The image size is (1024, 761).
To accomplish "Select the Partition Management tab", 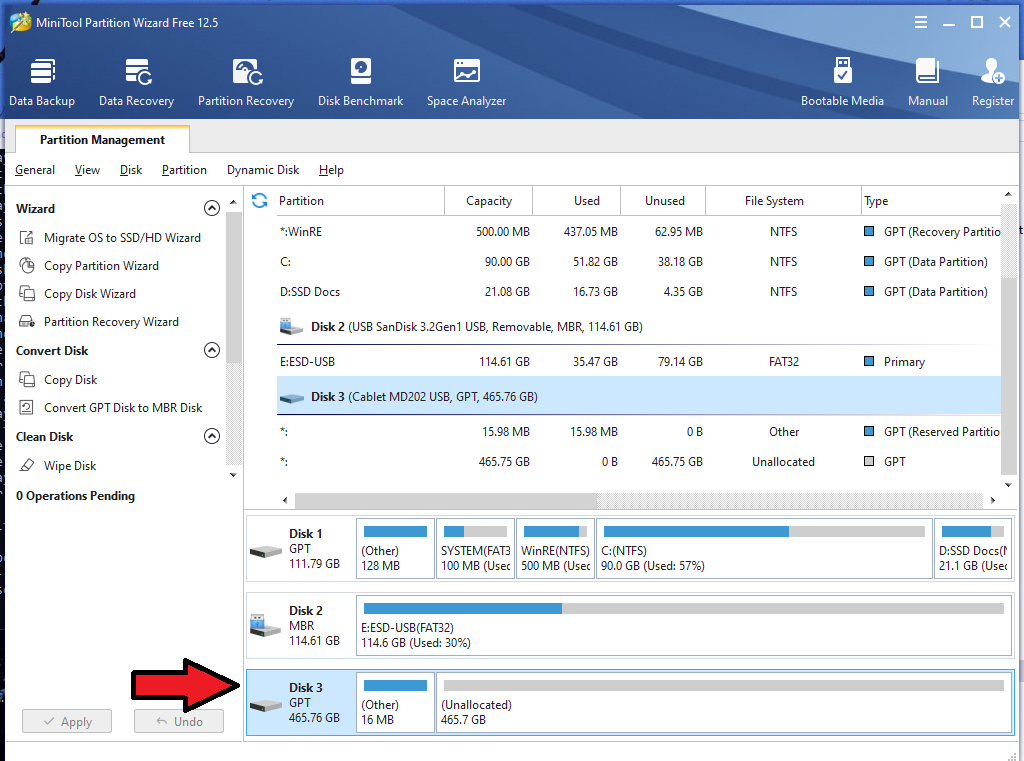I will tap(103, 139).
